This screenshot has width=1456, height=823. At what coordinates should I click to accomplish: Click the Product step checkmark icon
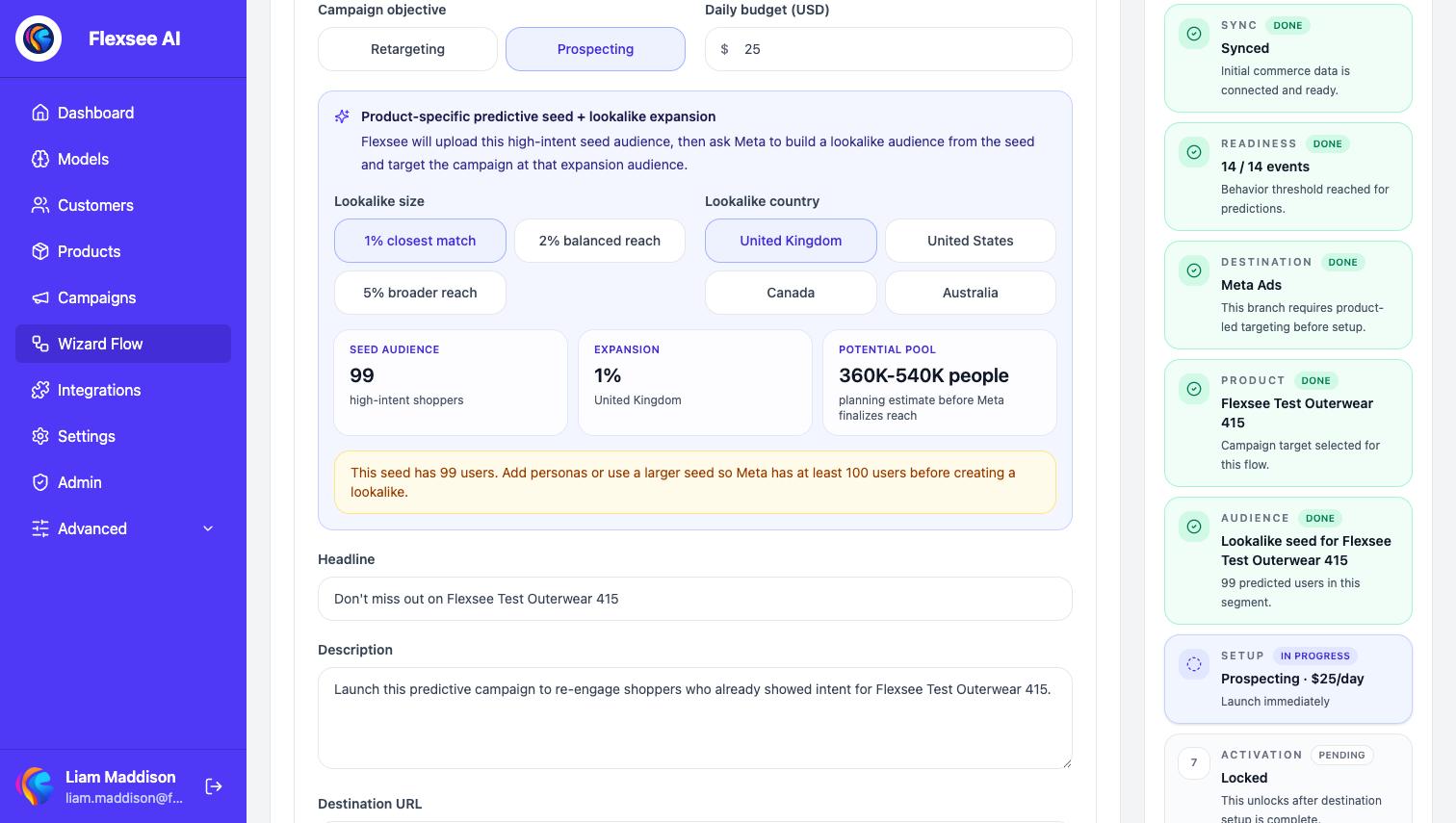point(1194,389)
